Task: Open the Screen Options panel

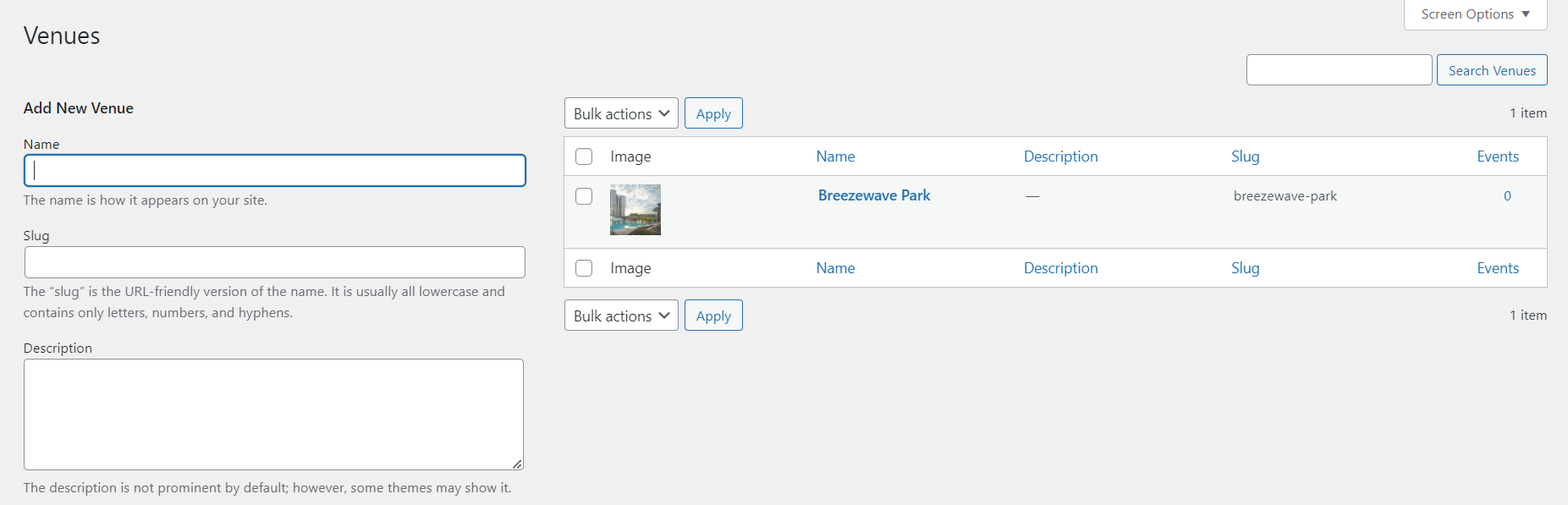Action: tap(1475, 14)
